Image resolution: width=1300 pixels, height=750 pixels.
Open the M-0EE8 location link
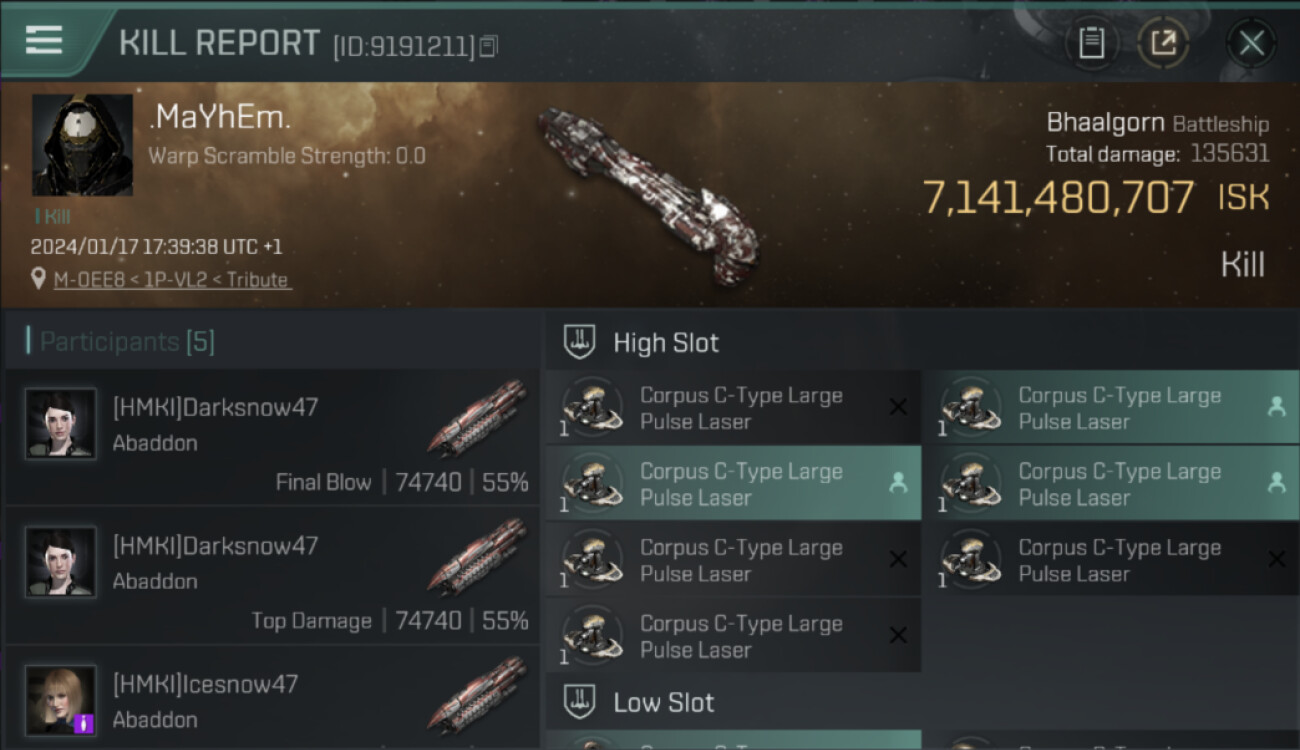point(173,280)
